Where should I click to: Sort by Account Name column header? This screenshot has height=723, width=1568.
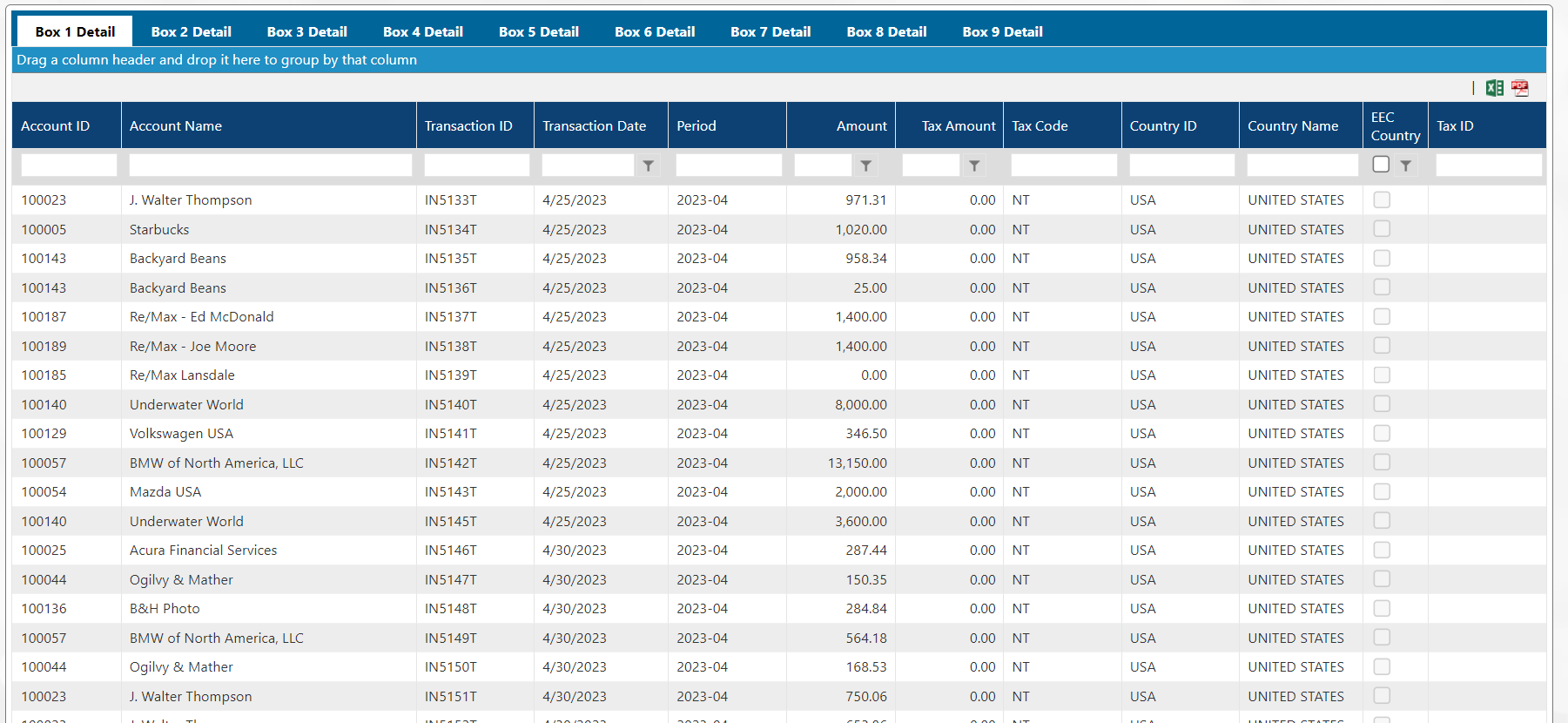tap(176, 126)
